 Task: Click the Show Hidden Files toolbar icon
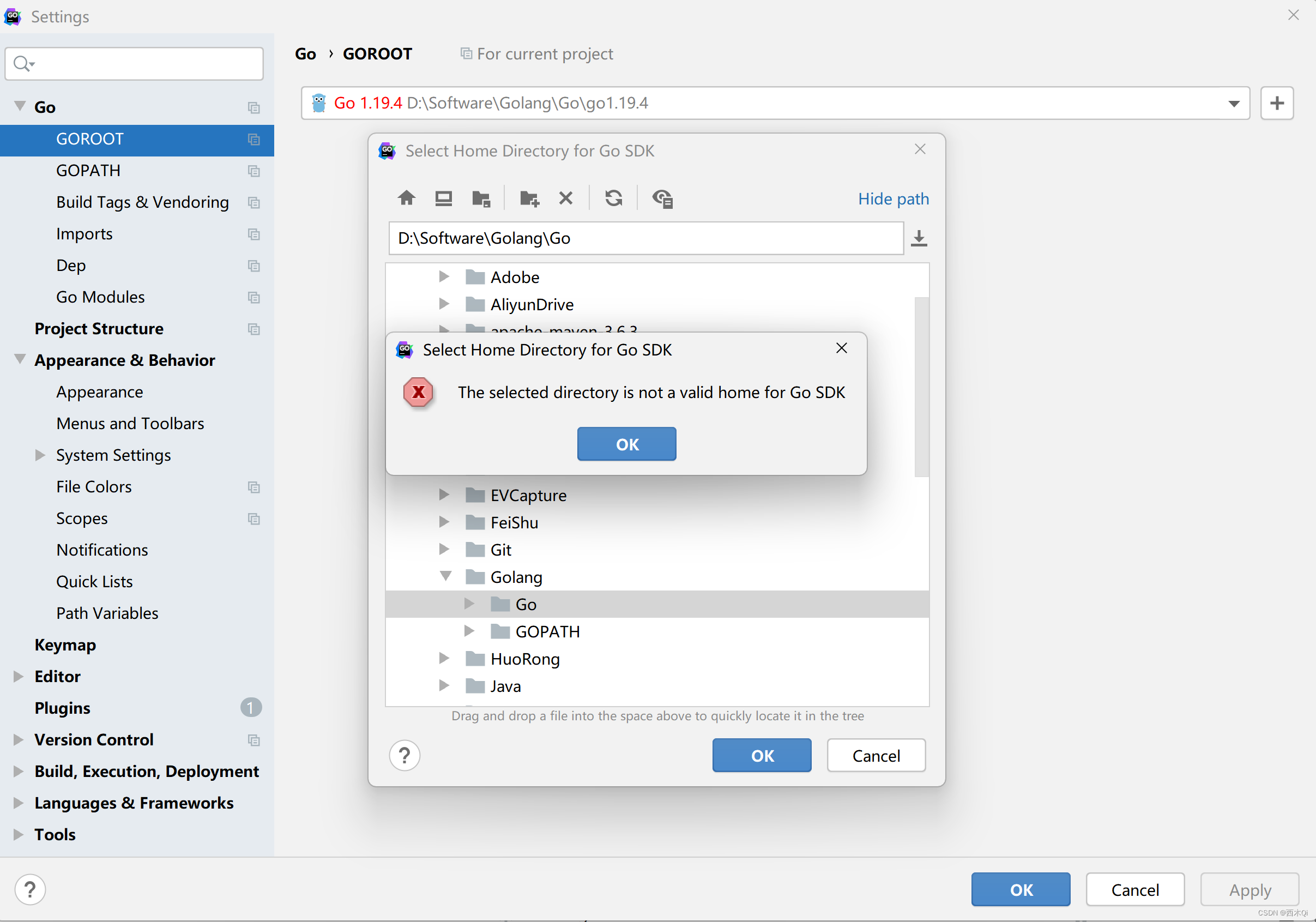(x=662, y=198)
